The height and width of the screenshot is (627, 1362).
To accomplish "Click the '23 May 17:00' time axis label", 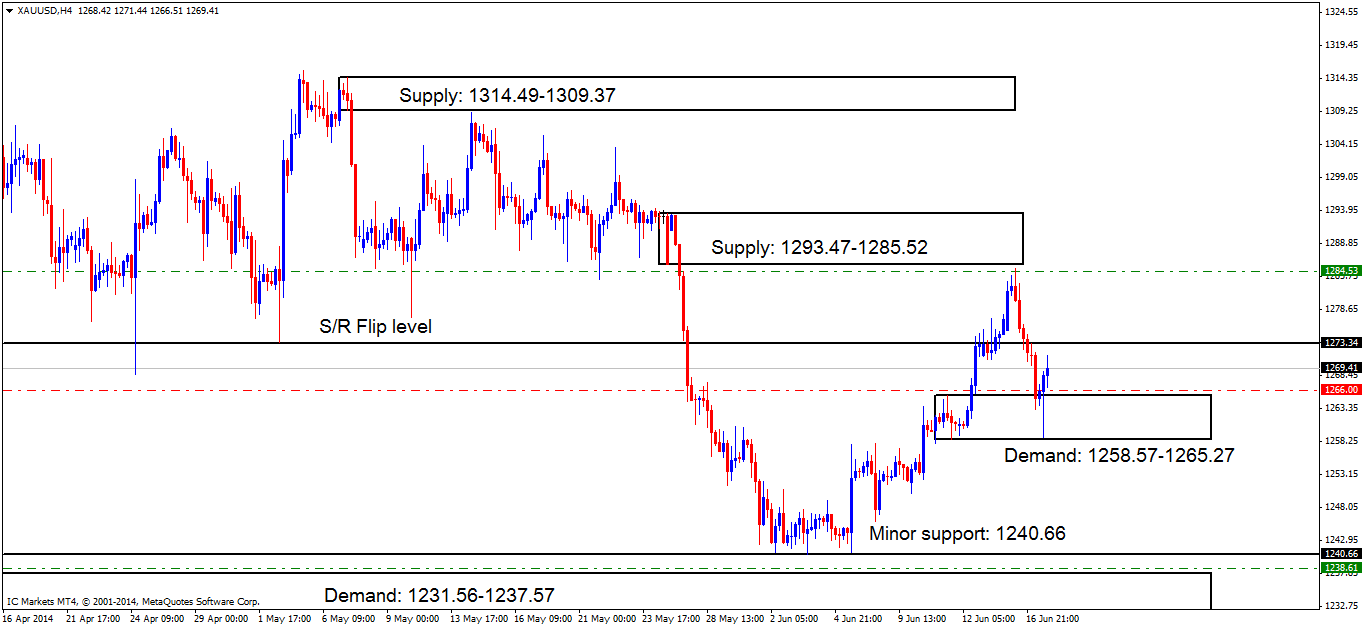I will click(x=670, y=619).
